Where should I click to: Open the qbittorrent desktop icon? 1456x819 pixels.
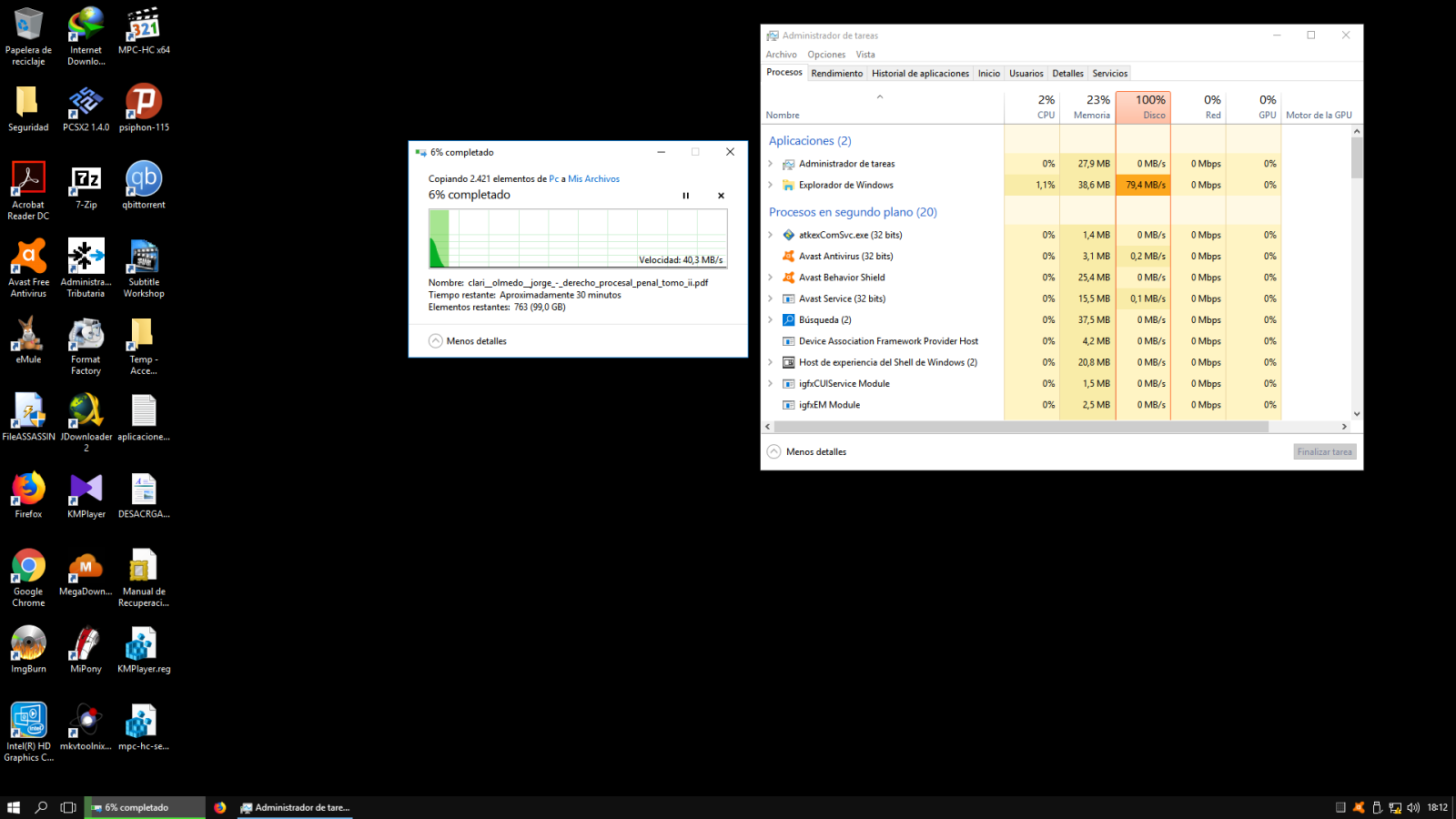pos(144,180)
